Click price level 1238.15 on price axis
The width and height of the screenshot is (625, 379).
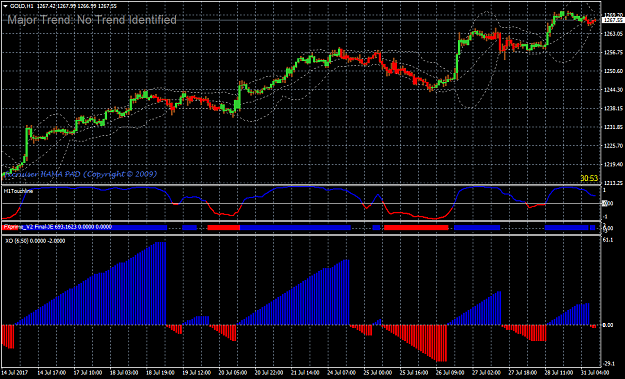click(613, 108)
